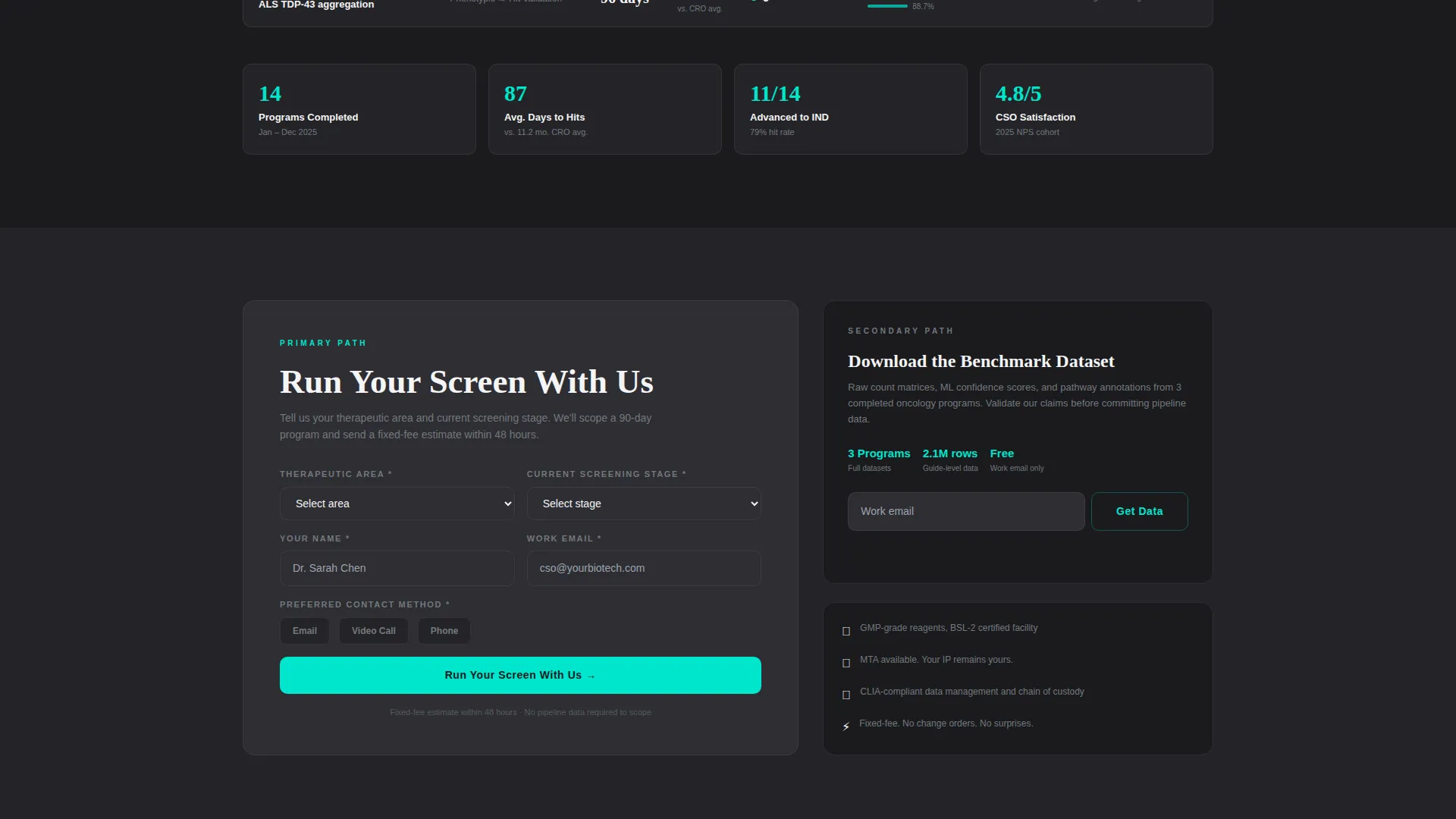
Task: Click the 88.7% progress bar
Action: (887, 6)
